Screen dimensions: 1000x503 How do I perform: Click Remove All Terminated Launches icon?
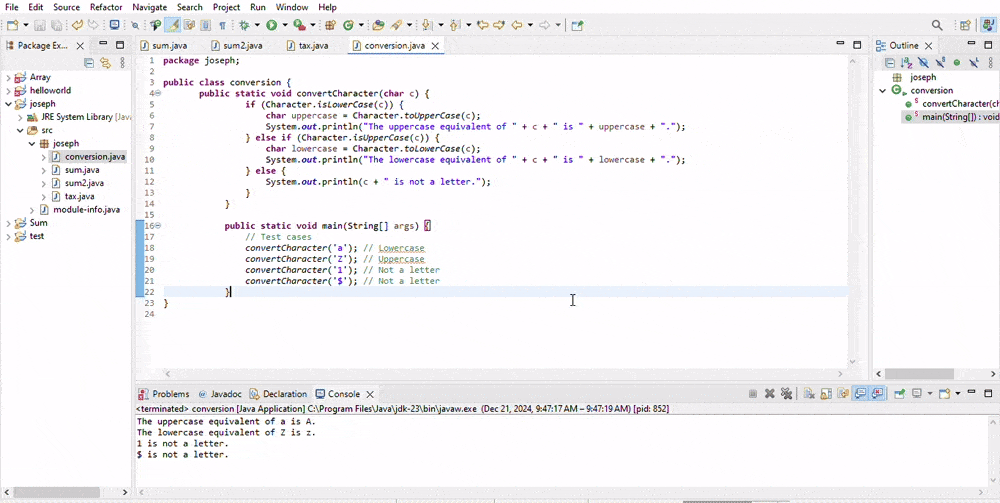click(x=786, y=393)
